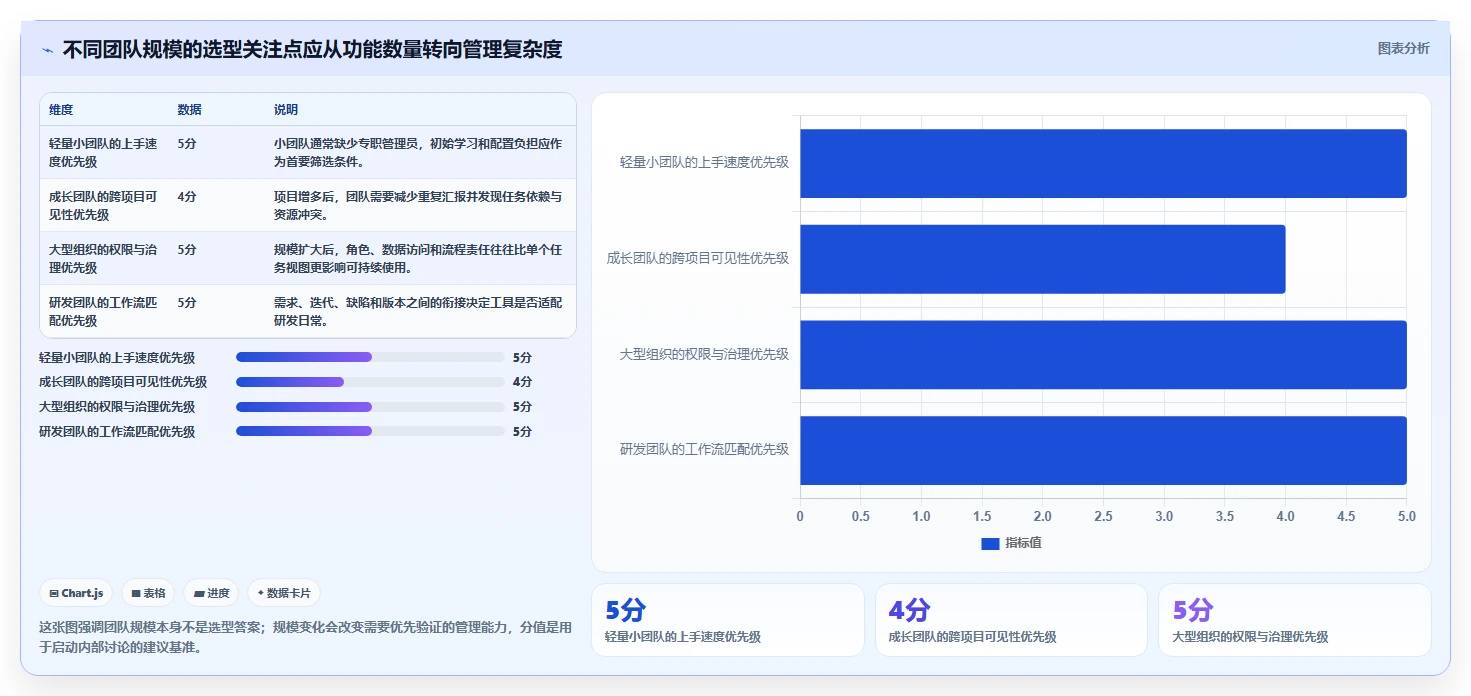
Task: Click description starting 项目增多后
Action: click(418, 205)
